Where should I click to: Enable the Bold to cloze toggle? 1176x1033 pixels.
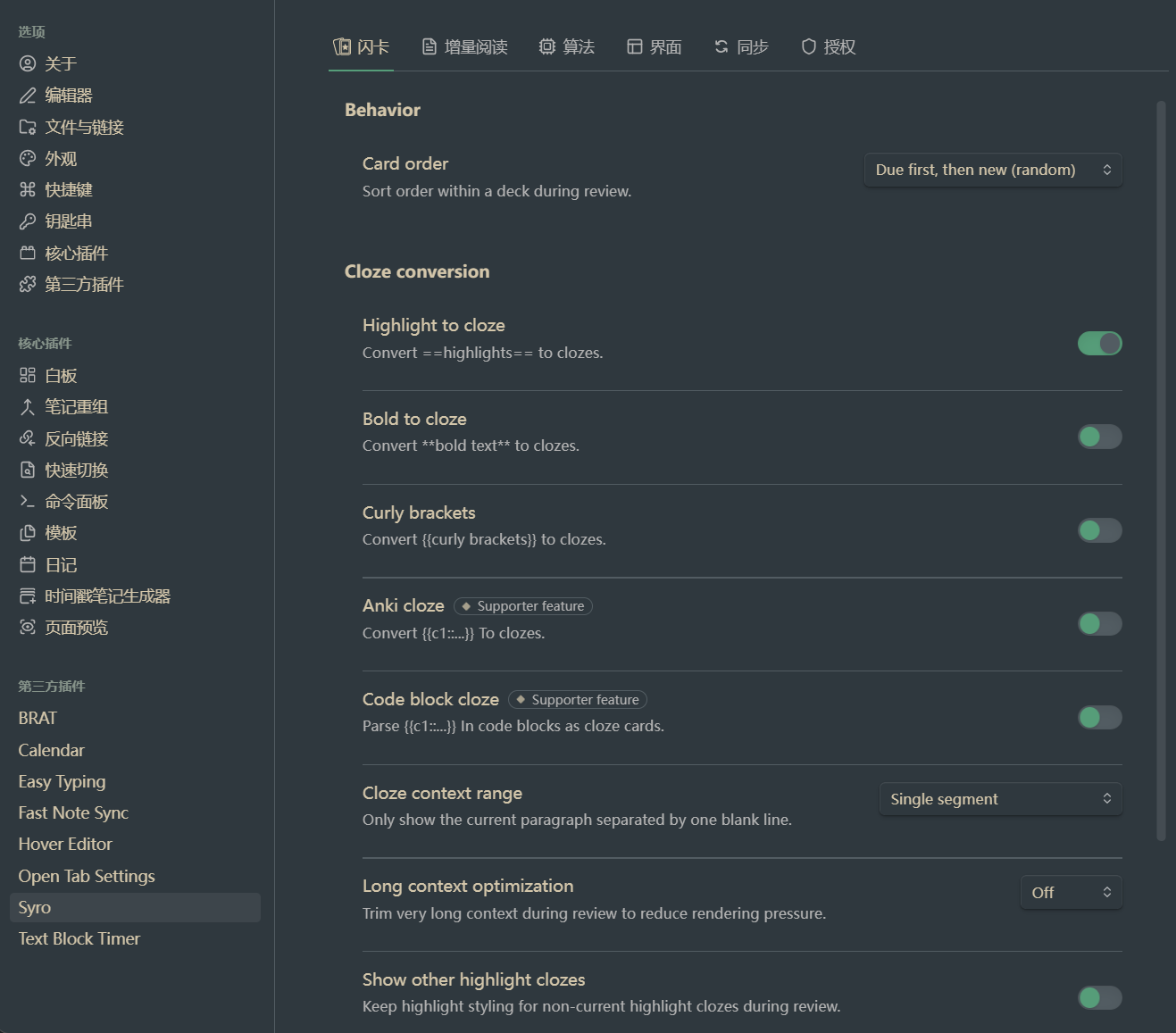1099,437
